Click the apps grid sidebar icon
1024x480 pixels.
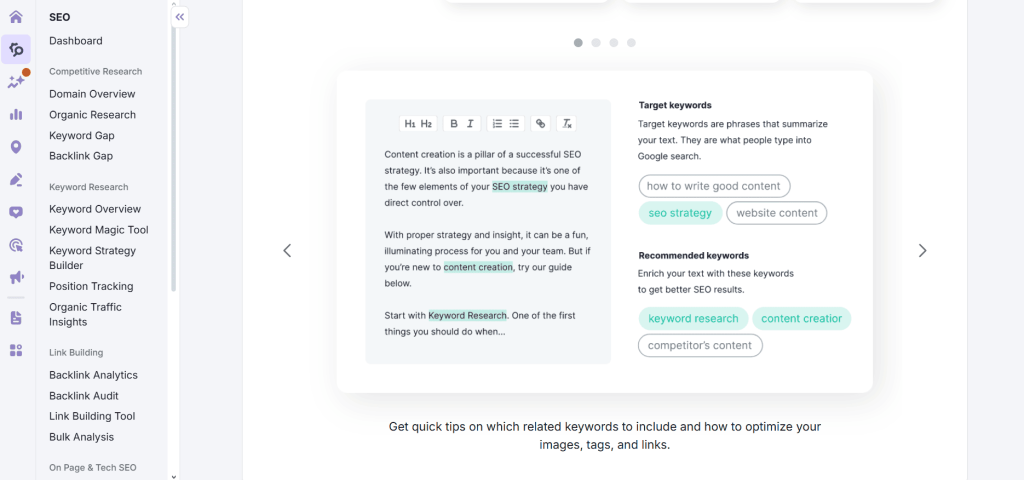16,350
